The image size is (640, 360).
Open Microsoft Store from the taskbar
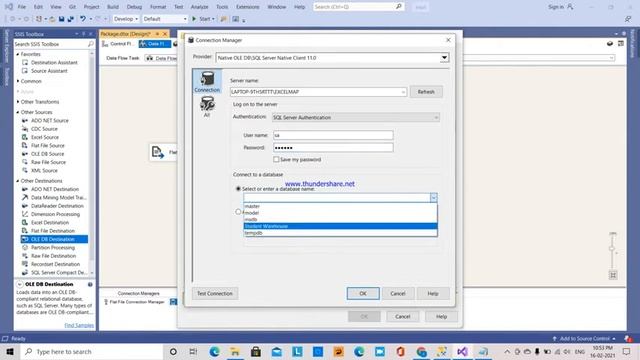click(256, 351)
